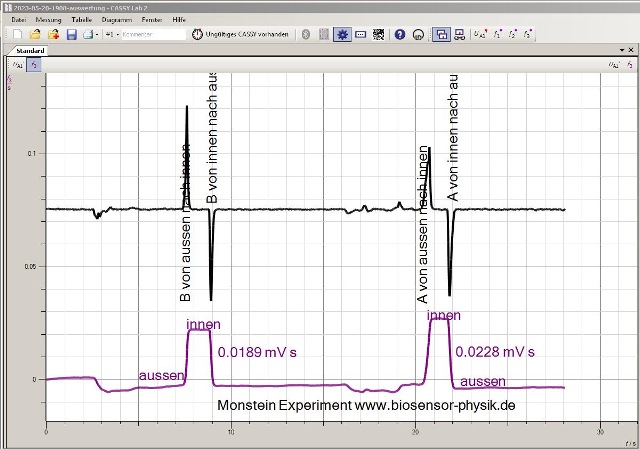Click the Print icon in the toolbar
Image resolution: width=640 pixels, height=449 pixels.
pyautogui.click(x=87, y=34)
